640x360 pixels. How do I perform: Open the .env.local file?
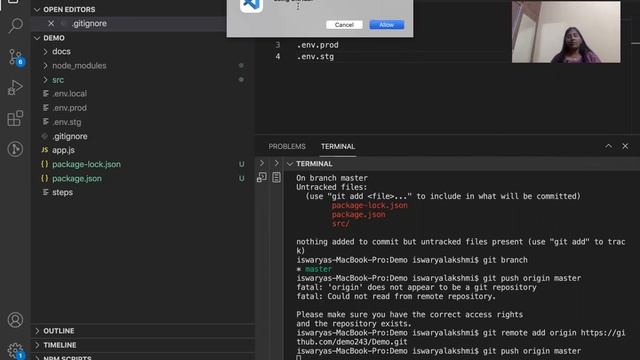pos(69,93)
